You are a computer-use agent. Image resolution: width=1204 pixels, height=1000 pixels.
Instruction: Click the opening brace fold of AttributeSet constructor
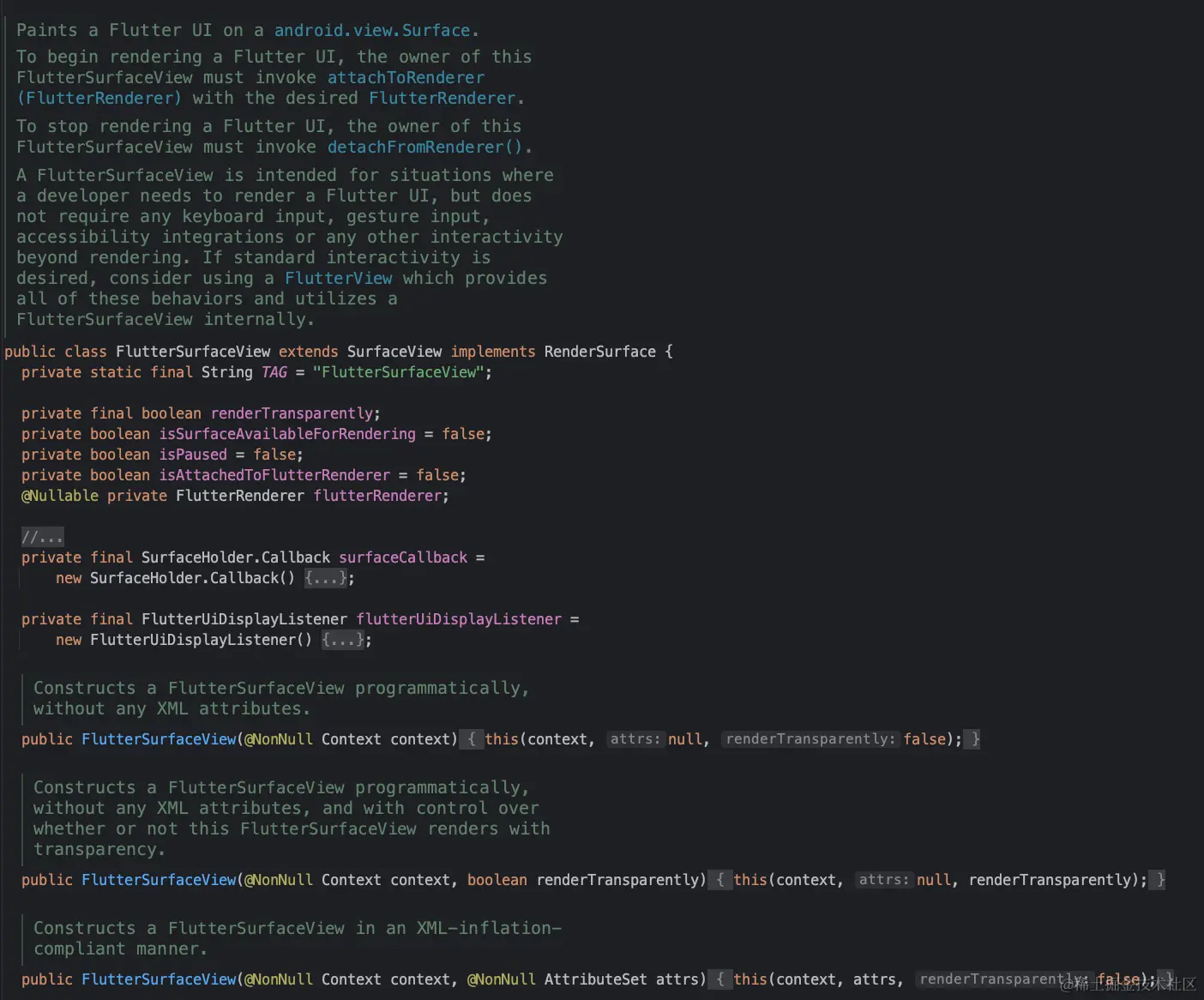pyautogui.click(x=720, y=979)
